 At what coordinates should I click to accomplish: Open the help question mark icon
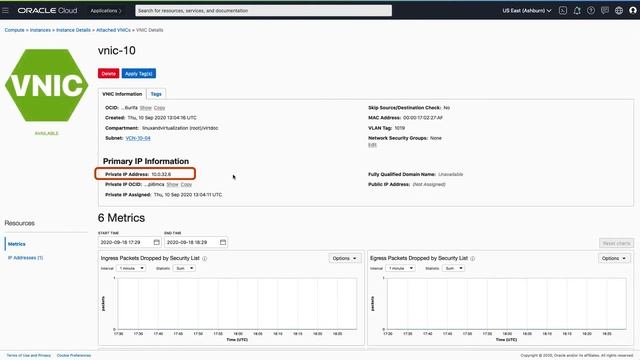pos(591,11)
